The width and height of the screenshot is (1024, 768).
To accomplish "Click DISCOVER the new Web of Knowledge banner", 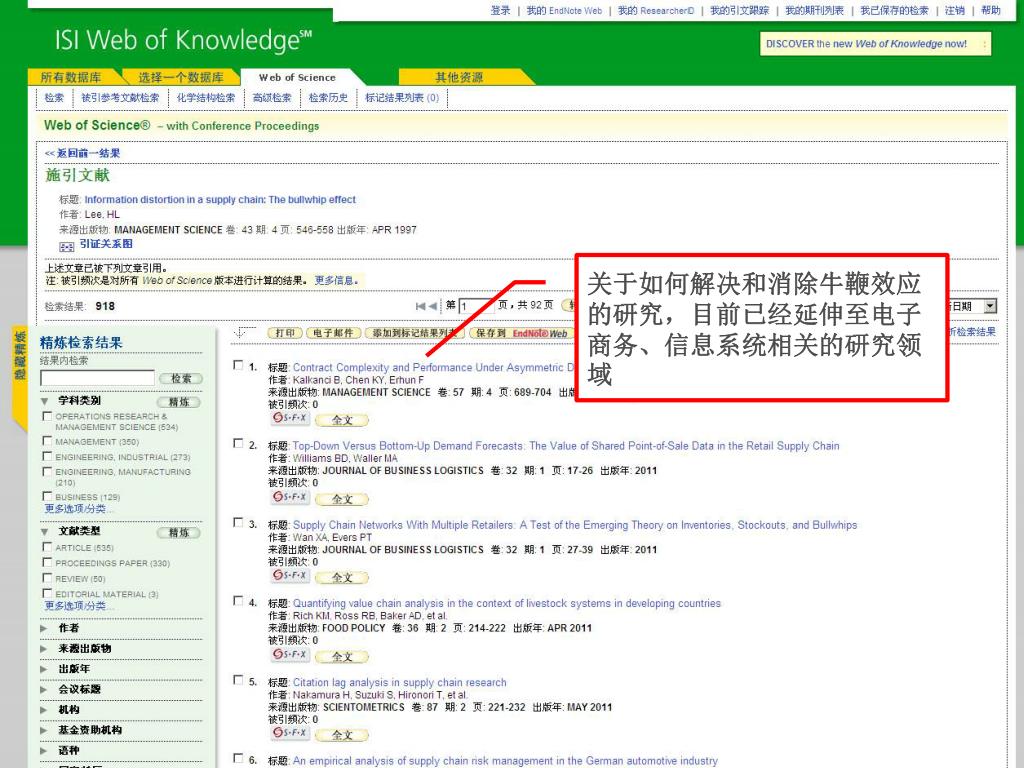I will point(875,44).
